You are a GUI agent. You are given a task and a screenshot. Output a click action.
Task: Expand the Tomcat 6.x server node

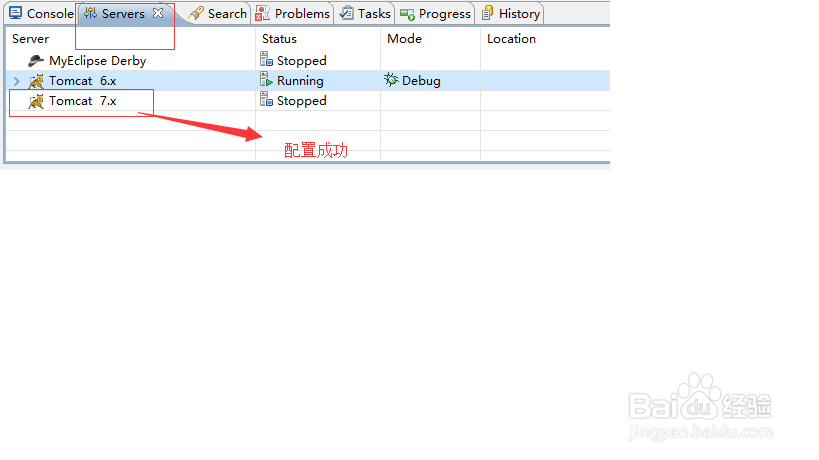(17, 81)
